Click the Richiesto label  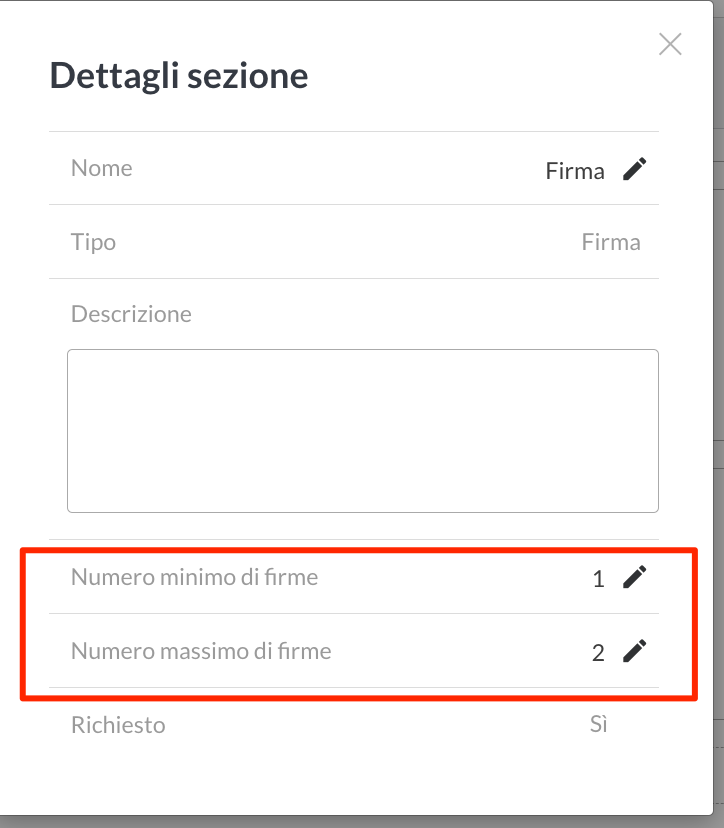pyautogui.click(x=118, y=725)
